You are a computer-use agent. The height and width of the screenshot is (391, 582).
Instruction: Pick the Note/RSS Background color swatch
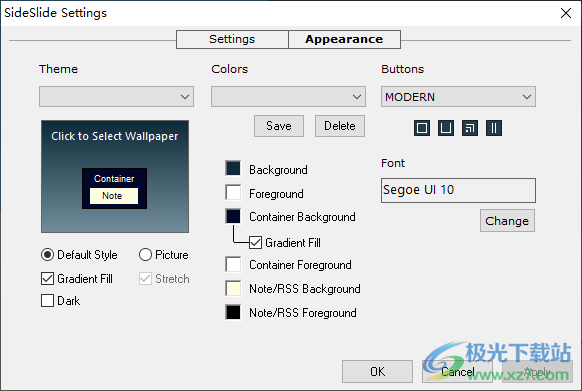click(x=233, y=289)
